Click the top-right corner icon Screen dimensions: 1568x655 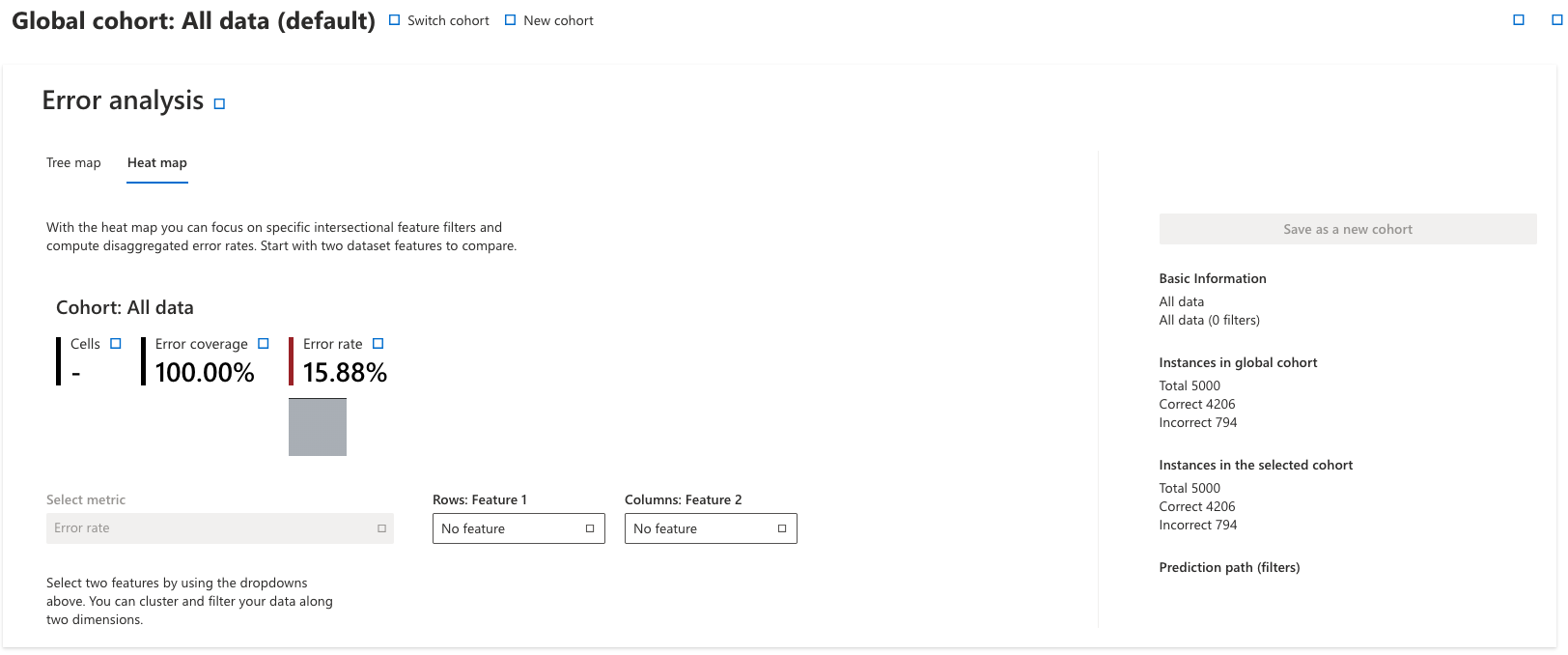[x=1556, y=20]
